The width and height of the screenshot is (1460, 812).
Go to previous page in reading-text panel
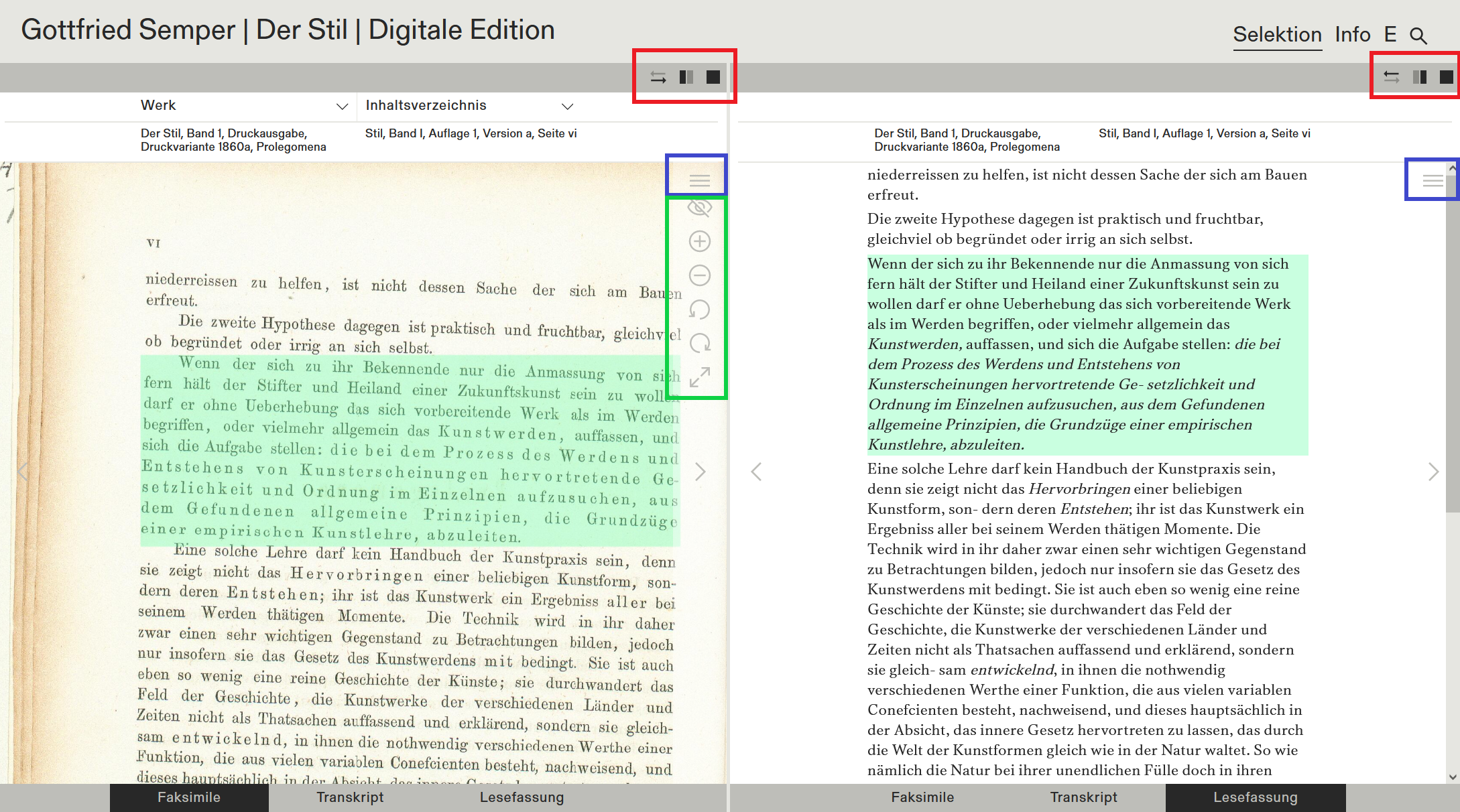[756, 472]
